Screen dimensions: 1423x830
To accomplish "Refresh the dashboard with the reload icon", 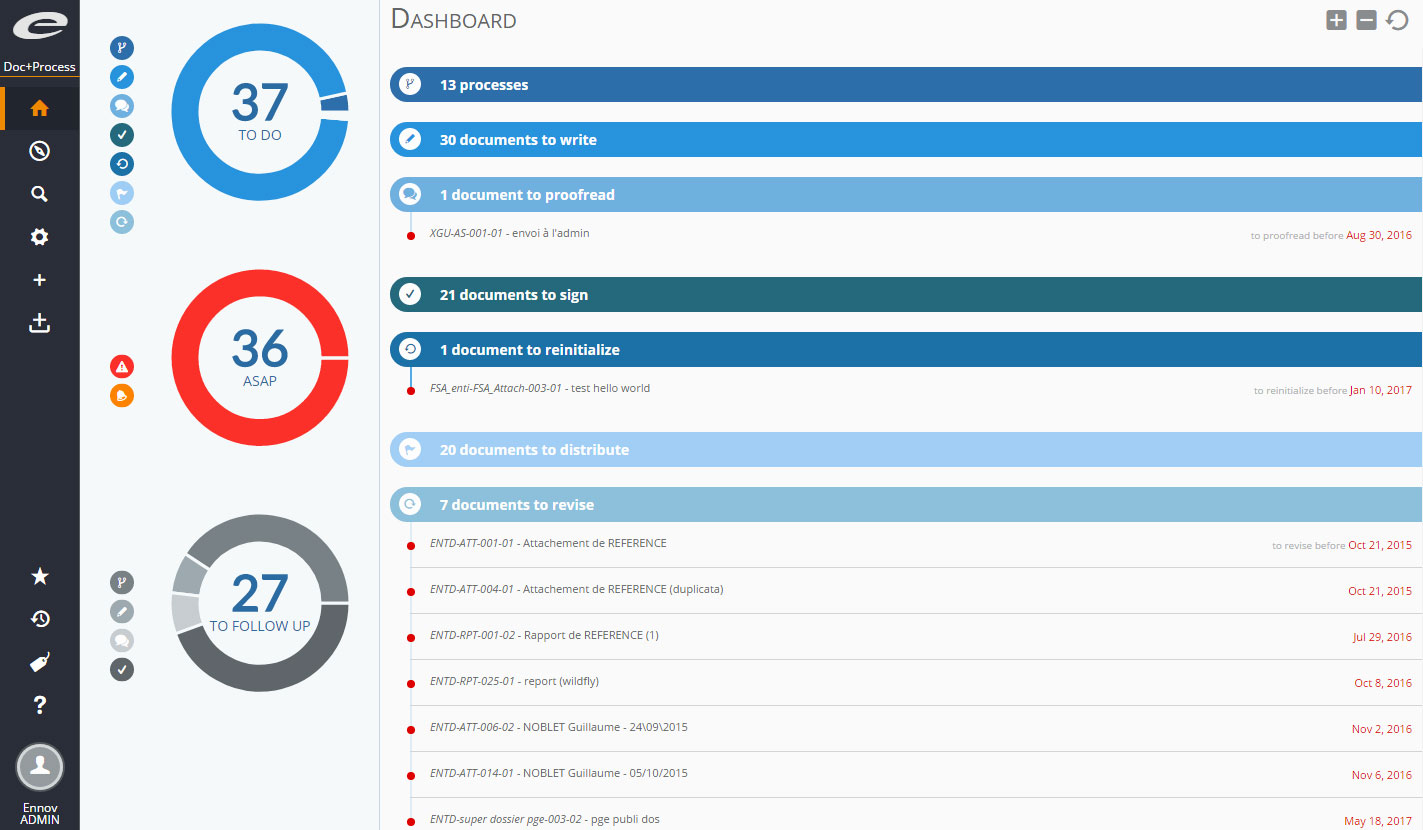I will (1397, 20).
